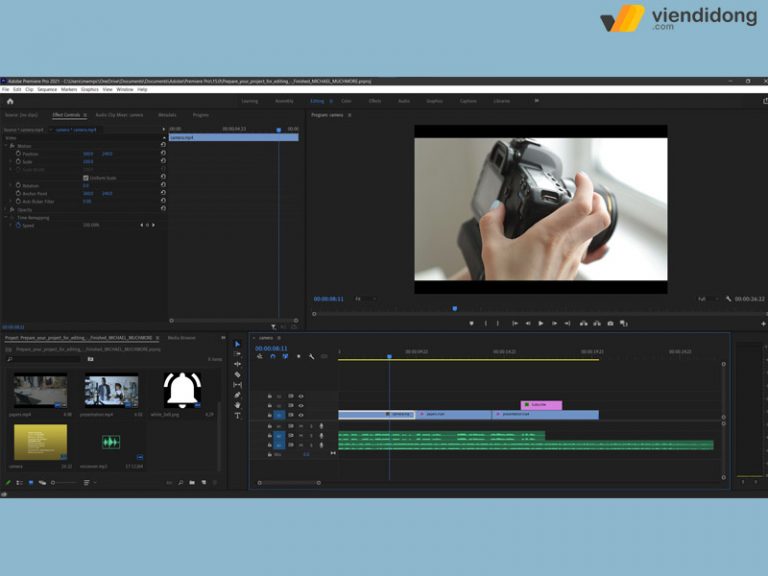Toggle V2 track output eye
Image resolution: width=768 pixels, height=576 pixels.
click(301, 406)
